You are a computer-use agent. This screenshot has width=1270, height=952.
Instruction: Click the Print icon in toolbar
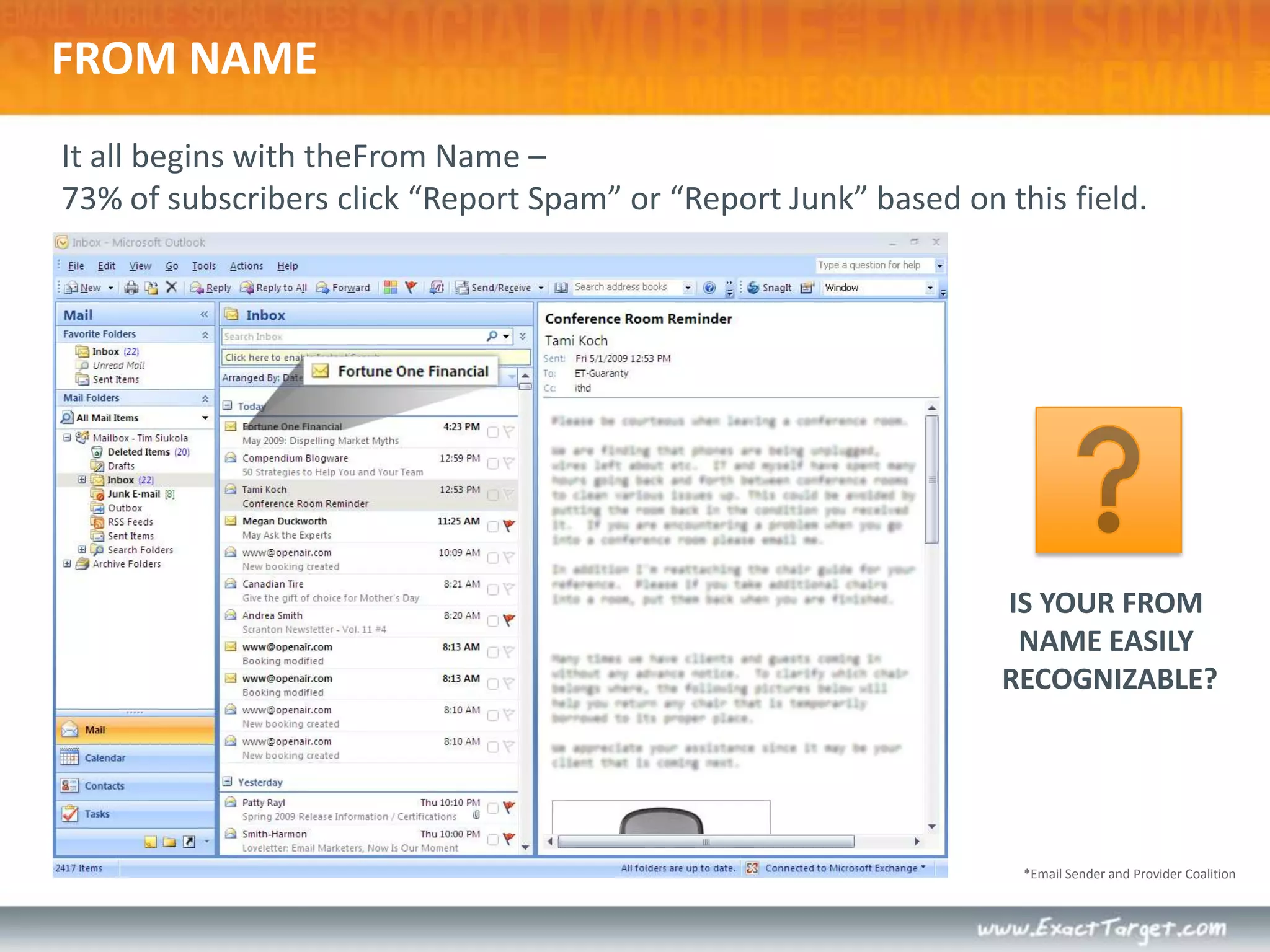131,288
